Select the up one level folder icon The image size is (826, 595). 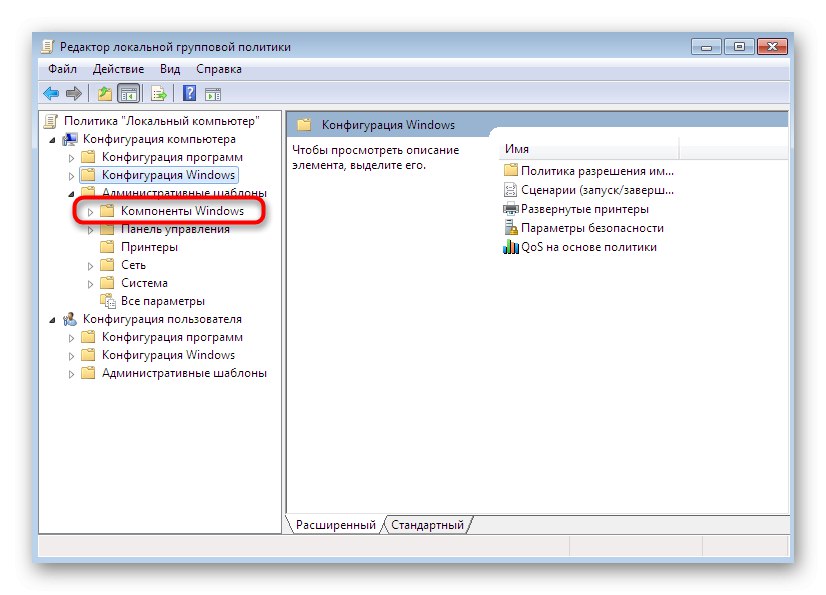tap(103, 92)
